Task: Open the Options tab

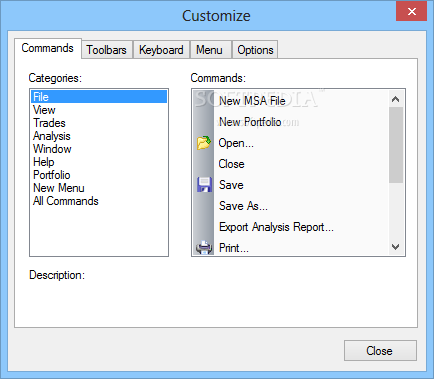Action: [x=255, y=50]
